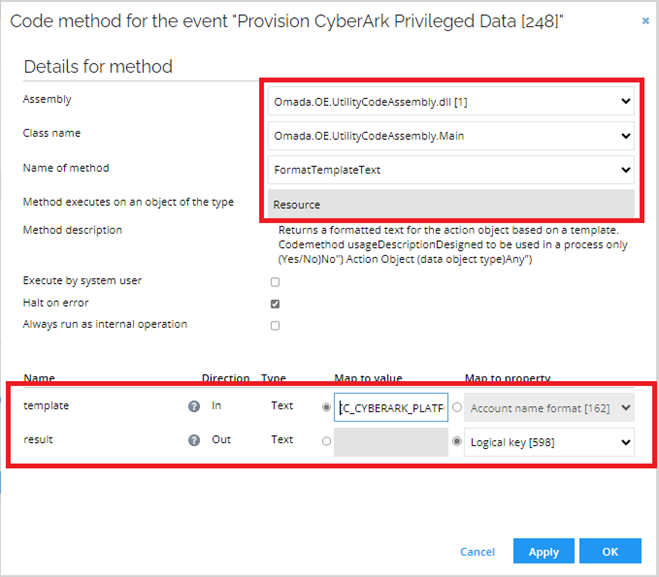The height and width of the screenshot is (577, 659).
Task: Expand Account name format [162] dropdown
Action: (549, 408)
